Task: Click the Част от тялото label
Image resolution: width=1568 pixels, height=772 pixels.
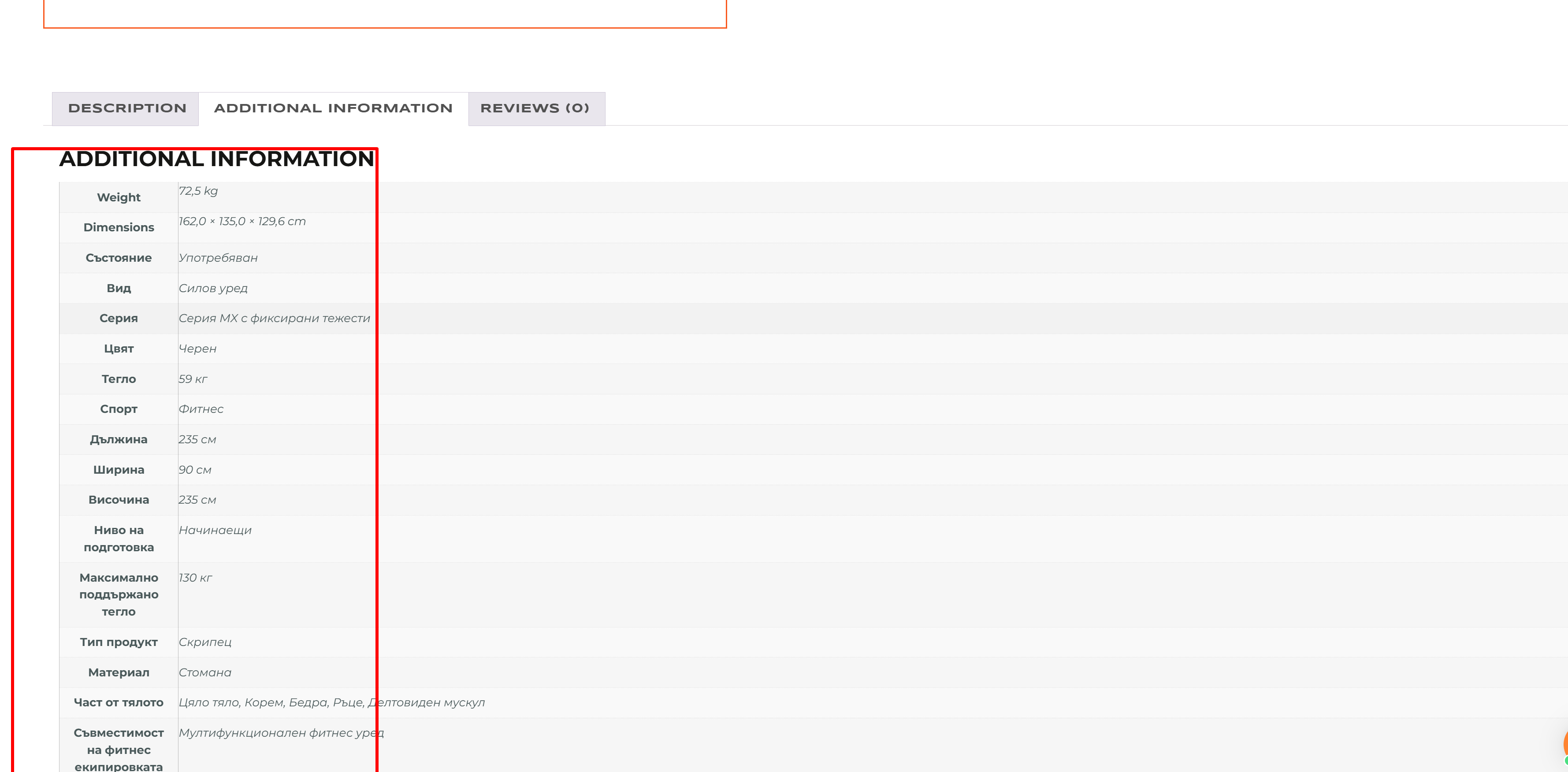Action: tap(119, 702)
